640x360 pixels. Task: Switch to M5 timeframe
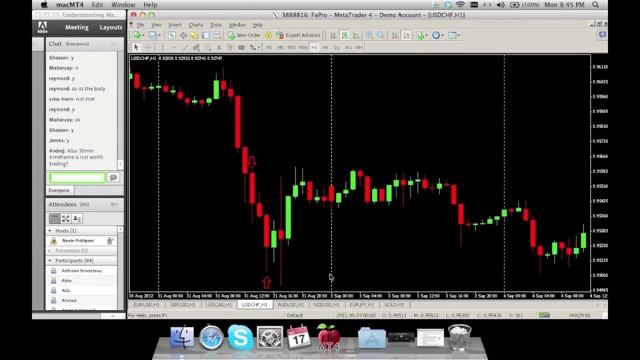pyautogui.click(x=280, y=47)
